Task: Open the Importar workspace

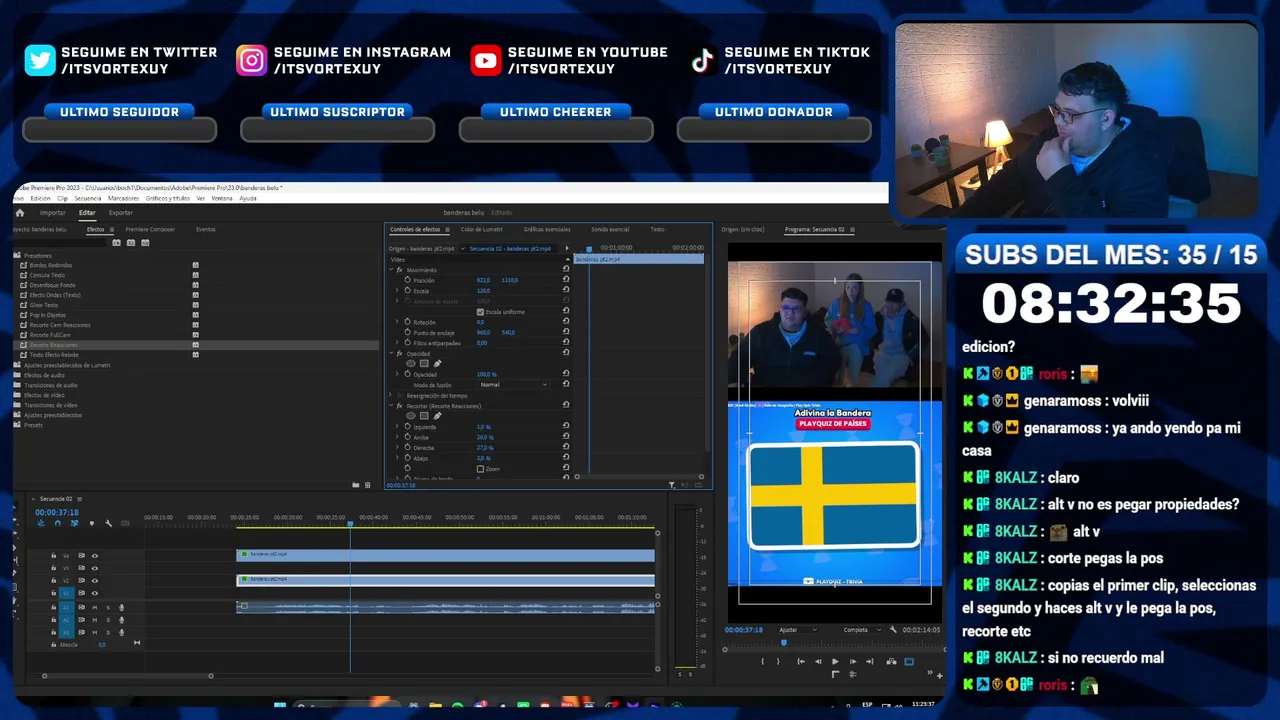Action: [x=53, y=213]
